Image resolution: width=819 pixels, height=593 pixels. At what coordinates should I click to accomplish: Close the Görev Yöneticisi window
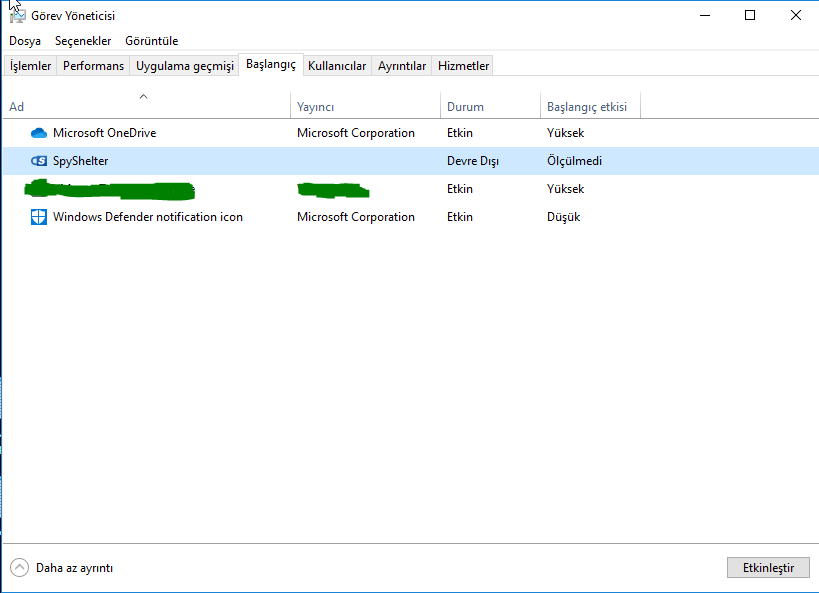(x=795, y=15)
